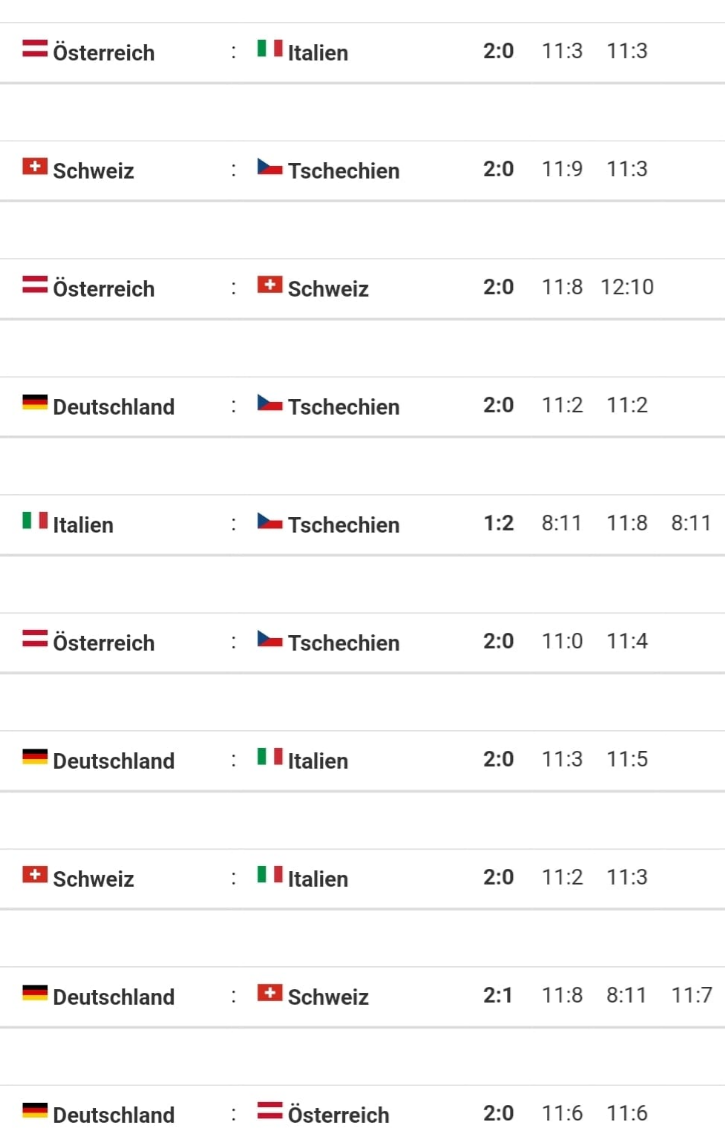
Task: Open team Schweiz in Schweiz–Italien match
Action: click(93, 879)
